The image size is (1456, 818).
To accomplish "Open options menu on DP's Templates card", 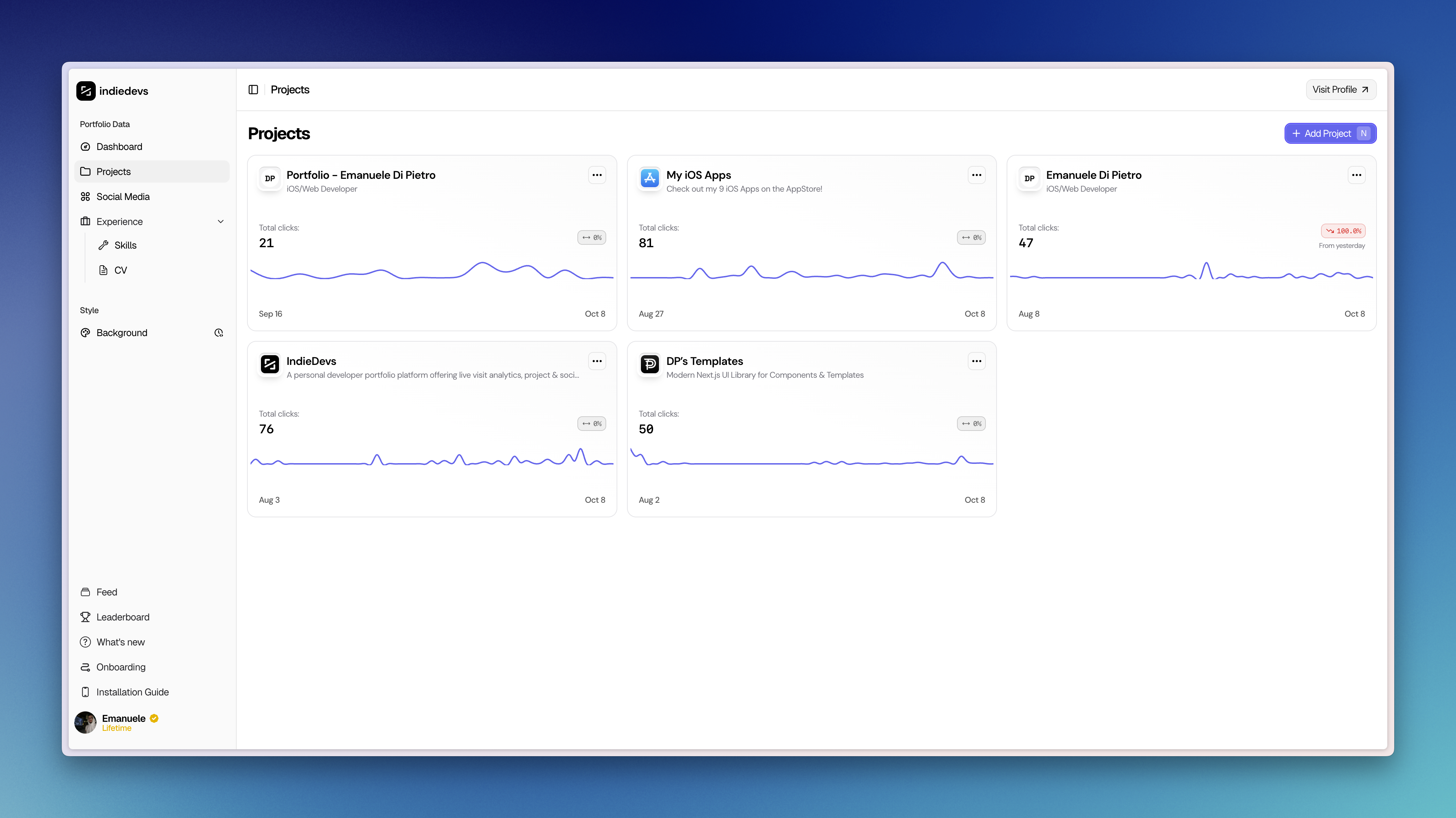I will (976, 361).
